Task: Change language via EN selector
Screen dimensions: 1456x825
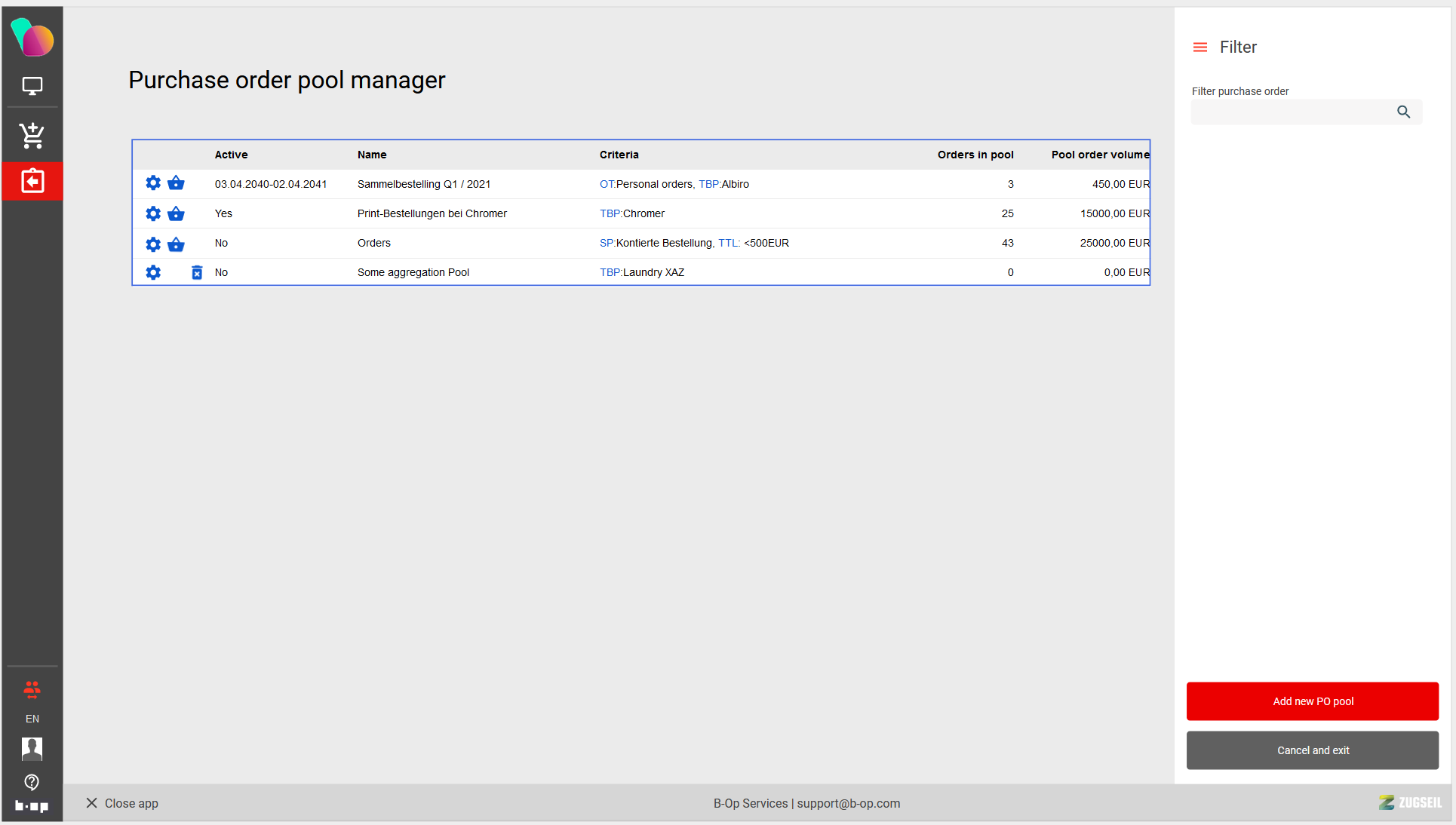Action: pyautogui.click(x=32, y=719)
